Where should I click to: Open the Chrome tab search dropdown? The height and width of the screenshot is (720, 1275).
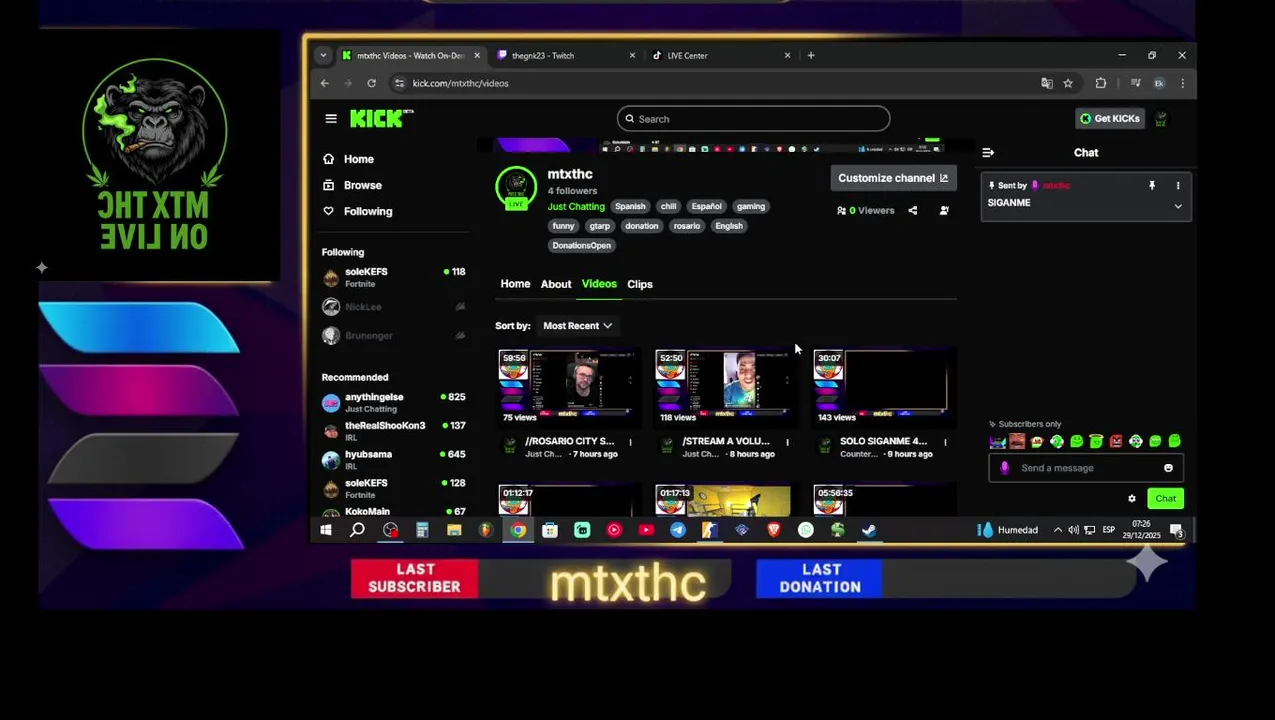pyautogui.click(x=322, y=56)
